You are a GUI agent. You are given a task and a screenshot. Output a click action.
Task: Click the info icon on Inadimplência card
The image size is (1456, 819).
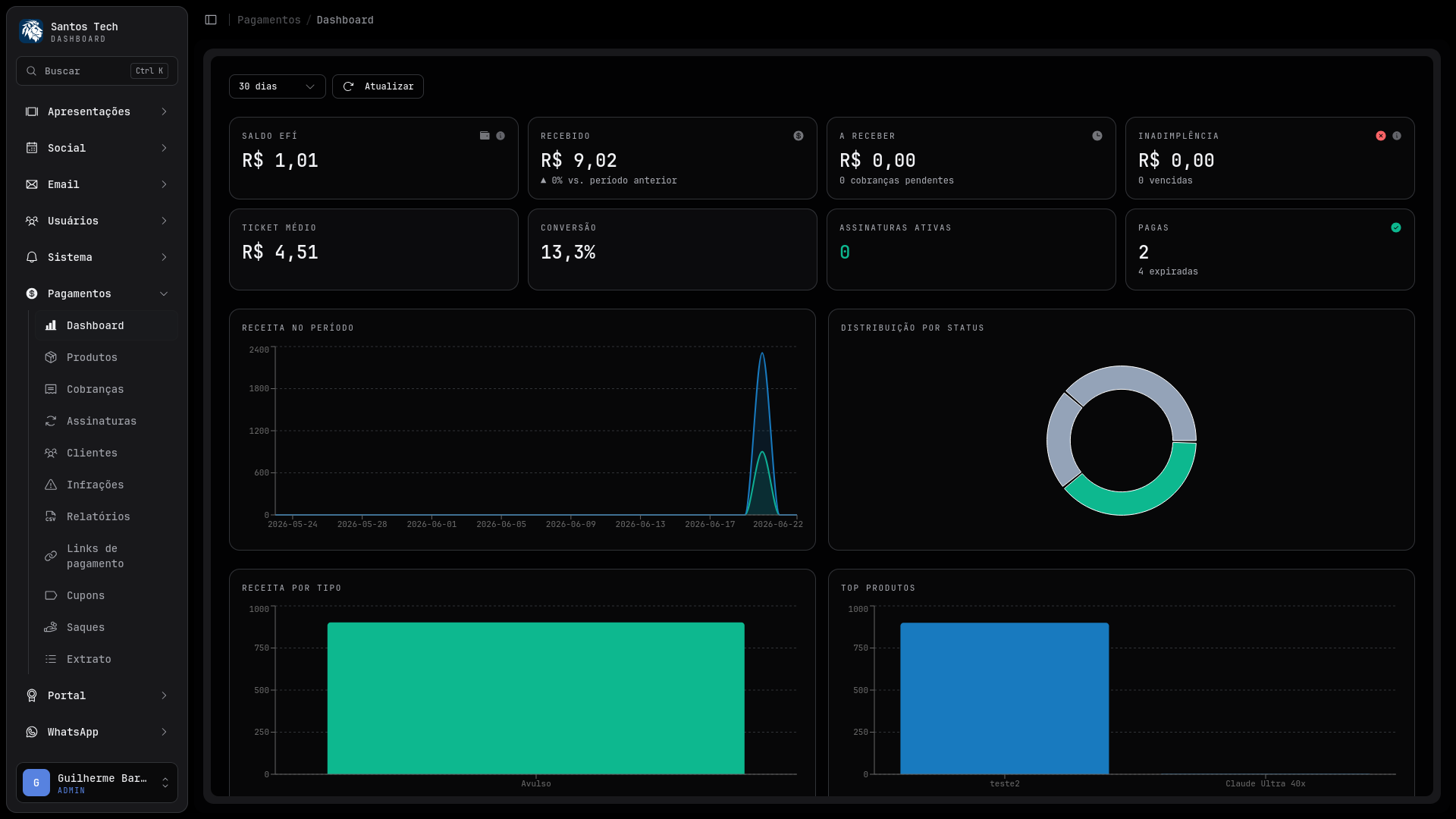pyautogui.click(x=1397, y=136)
